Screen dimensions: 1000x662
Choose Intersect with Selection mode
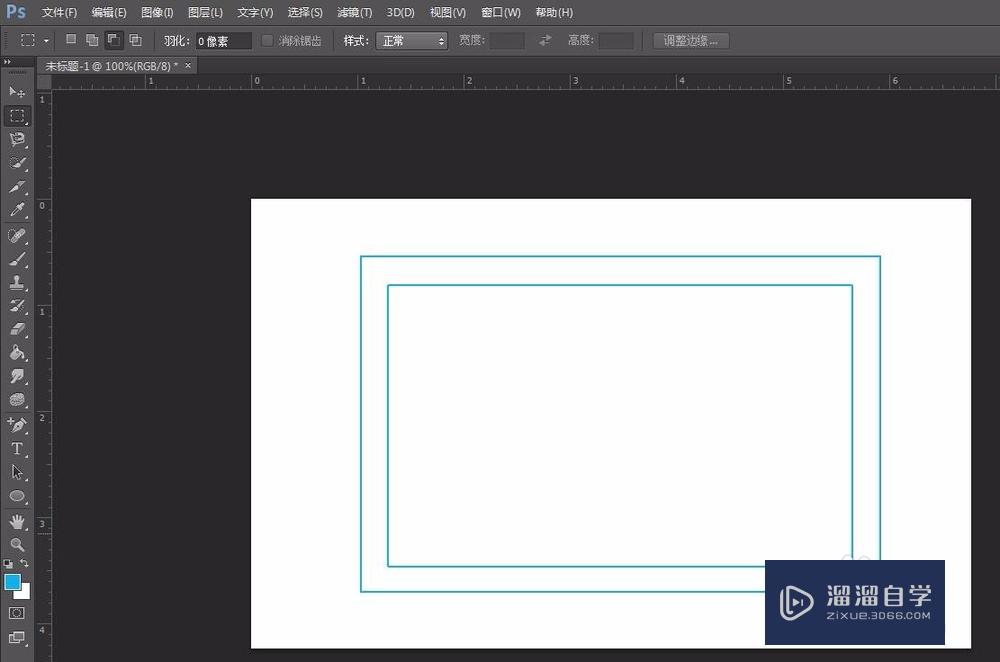point(135,40)
